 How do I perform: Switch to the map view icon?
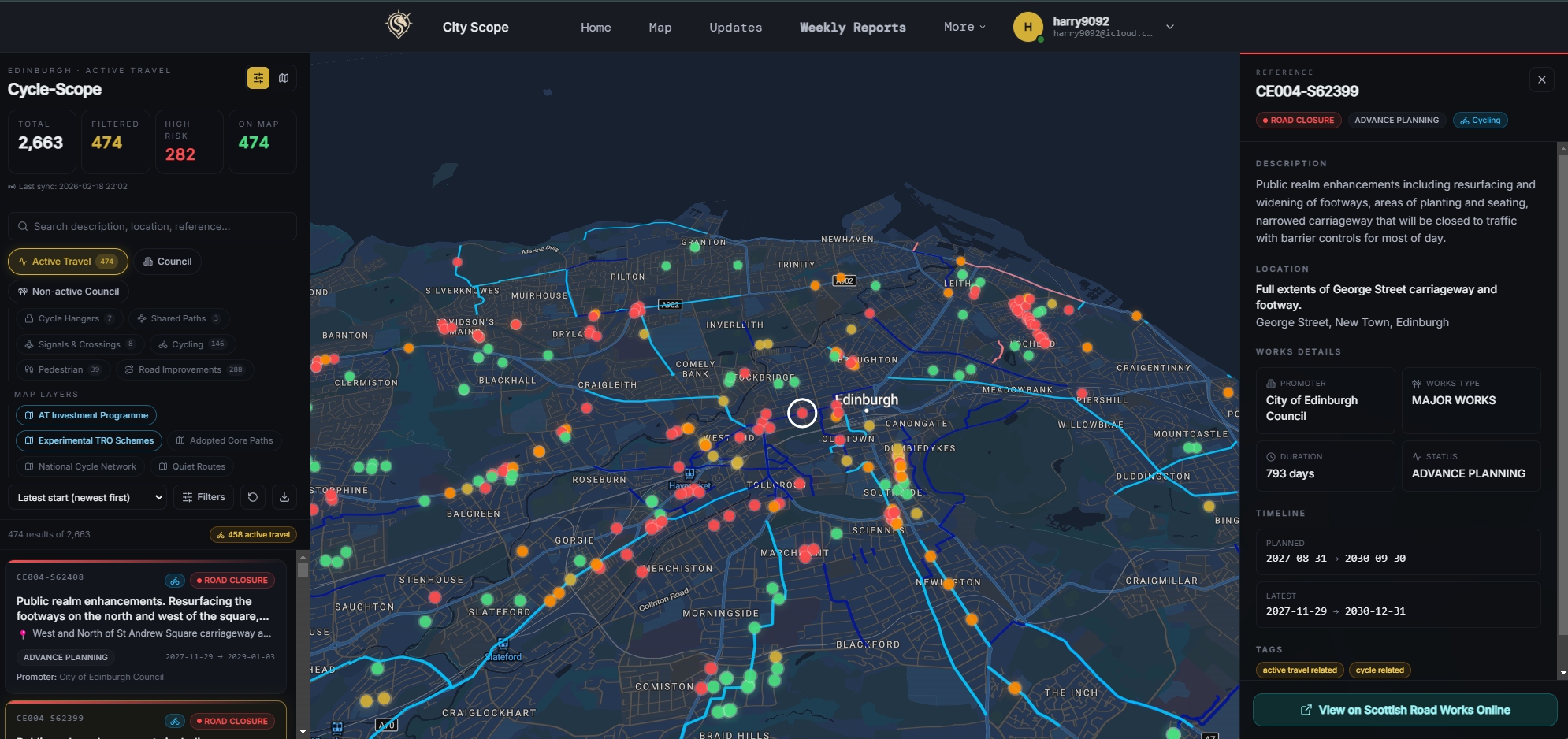284,78
